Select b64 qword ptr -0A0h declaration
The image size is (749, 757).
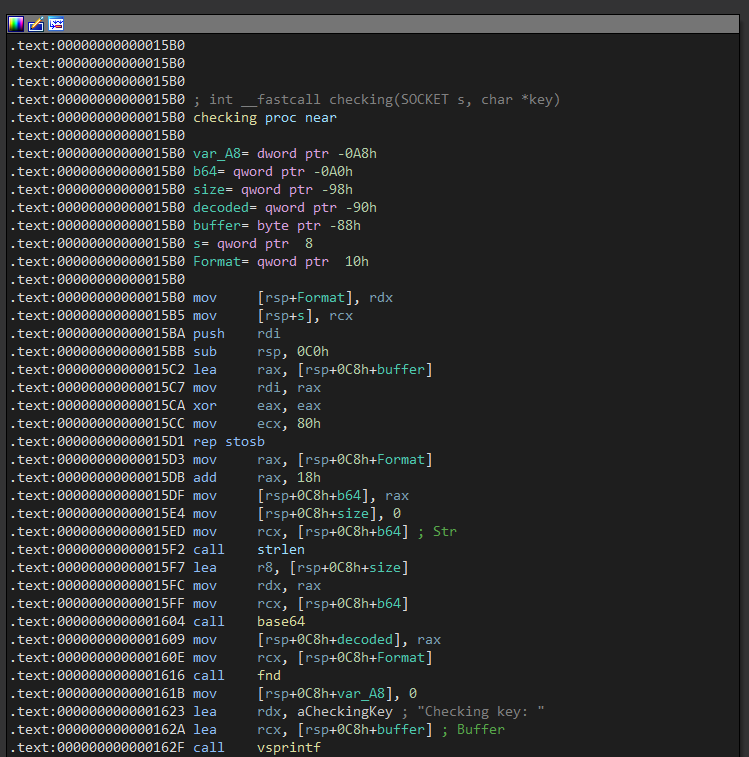273,171
